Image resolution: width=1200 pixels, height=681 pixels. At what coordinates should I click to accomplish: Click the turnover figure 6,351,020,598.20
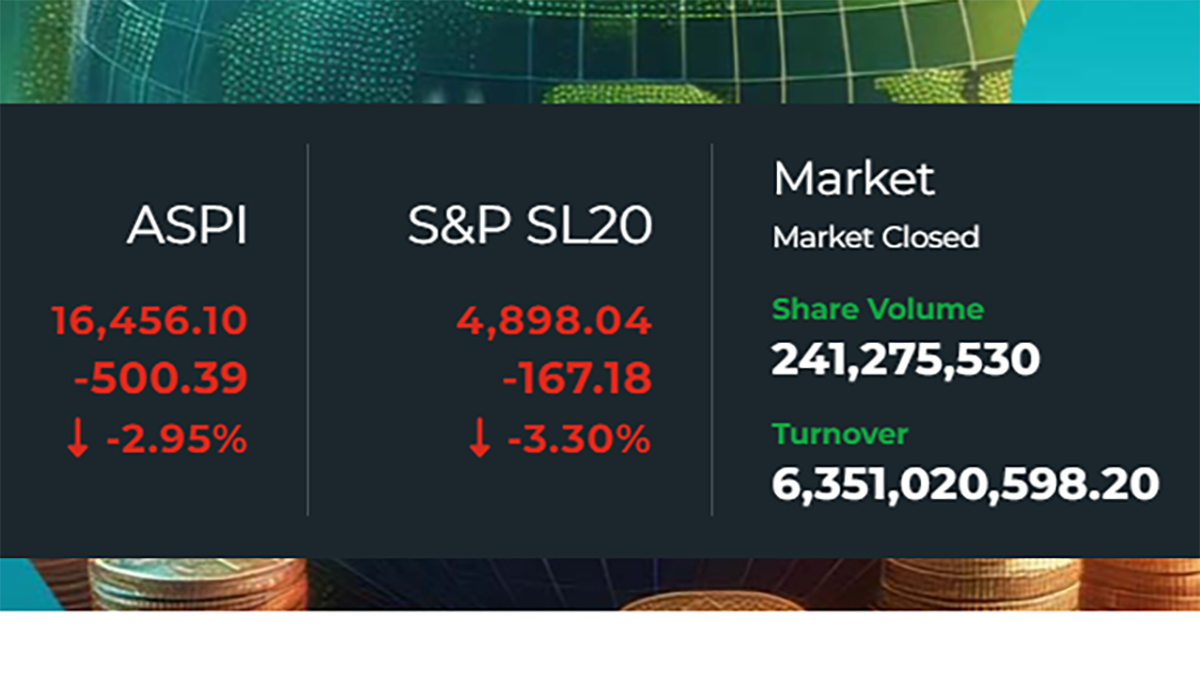point(965,484)
